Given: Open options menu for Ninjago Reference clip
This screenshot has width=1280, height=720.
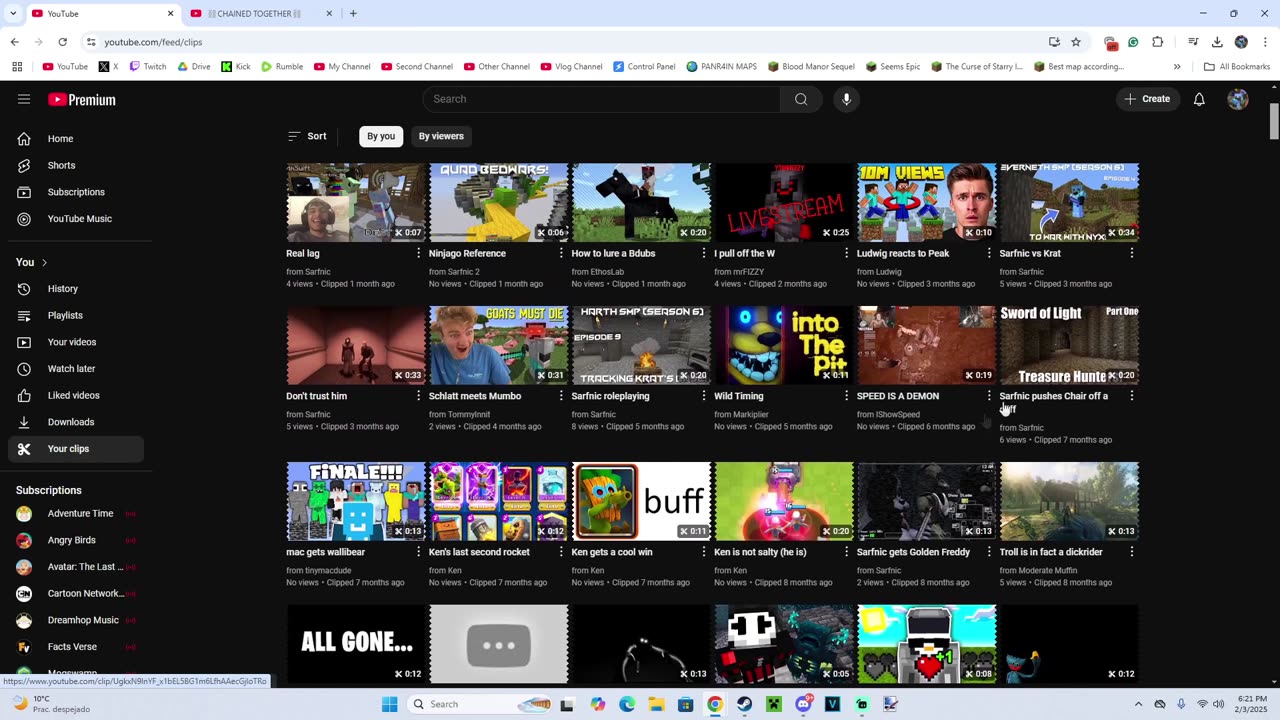Looking at the screenshot, I should pyautogui.click(x=561, y=253).
